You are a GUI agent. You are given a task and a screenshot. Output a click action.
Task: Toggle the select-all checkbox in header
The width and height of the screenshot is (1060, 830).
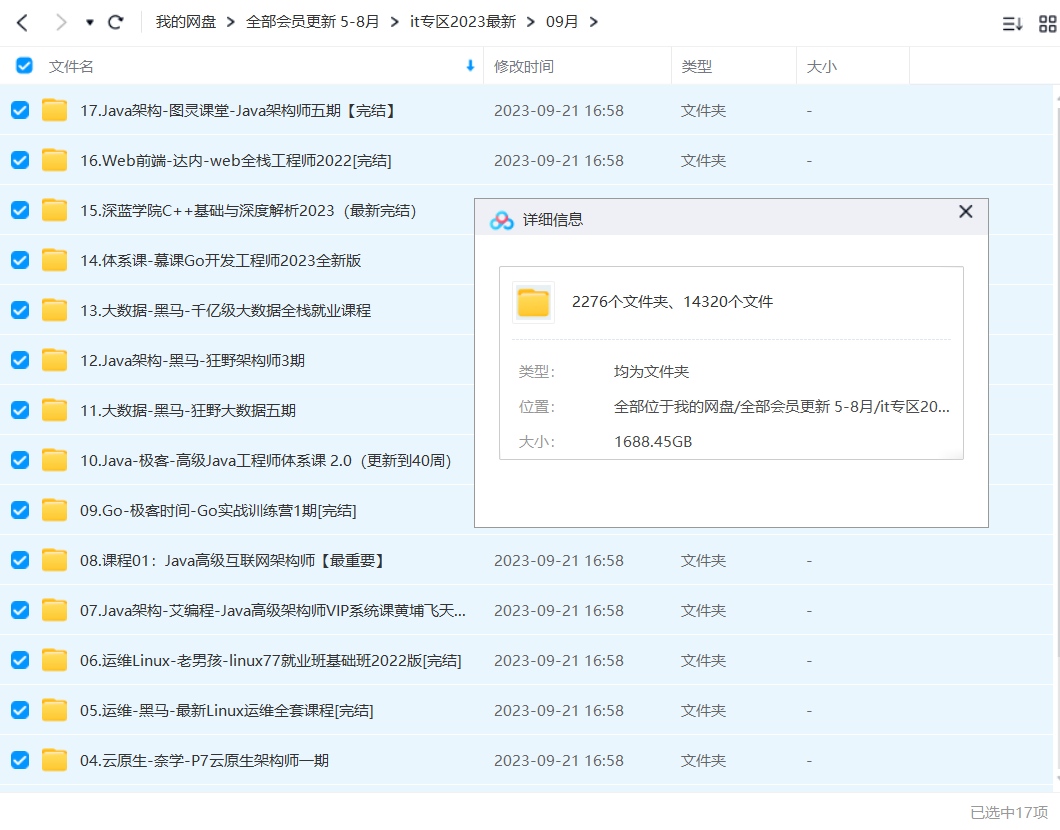(x=24, y=66)
